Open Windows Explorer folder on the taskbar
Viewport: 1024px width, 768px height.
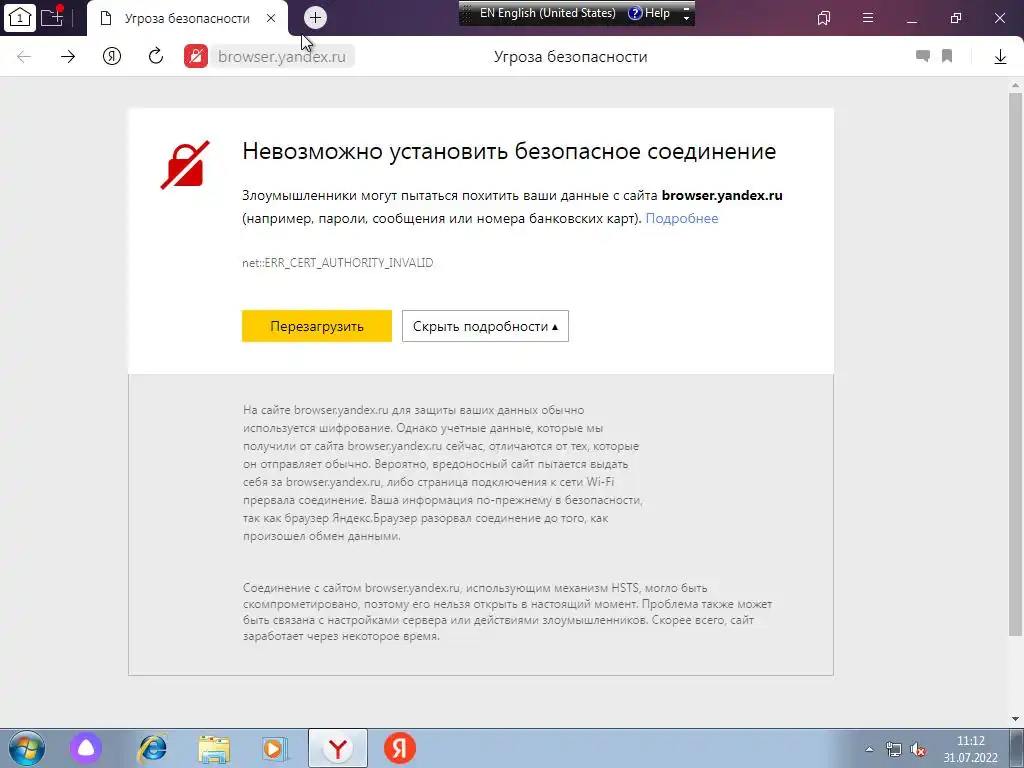pos(214,749)
